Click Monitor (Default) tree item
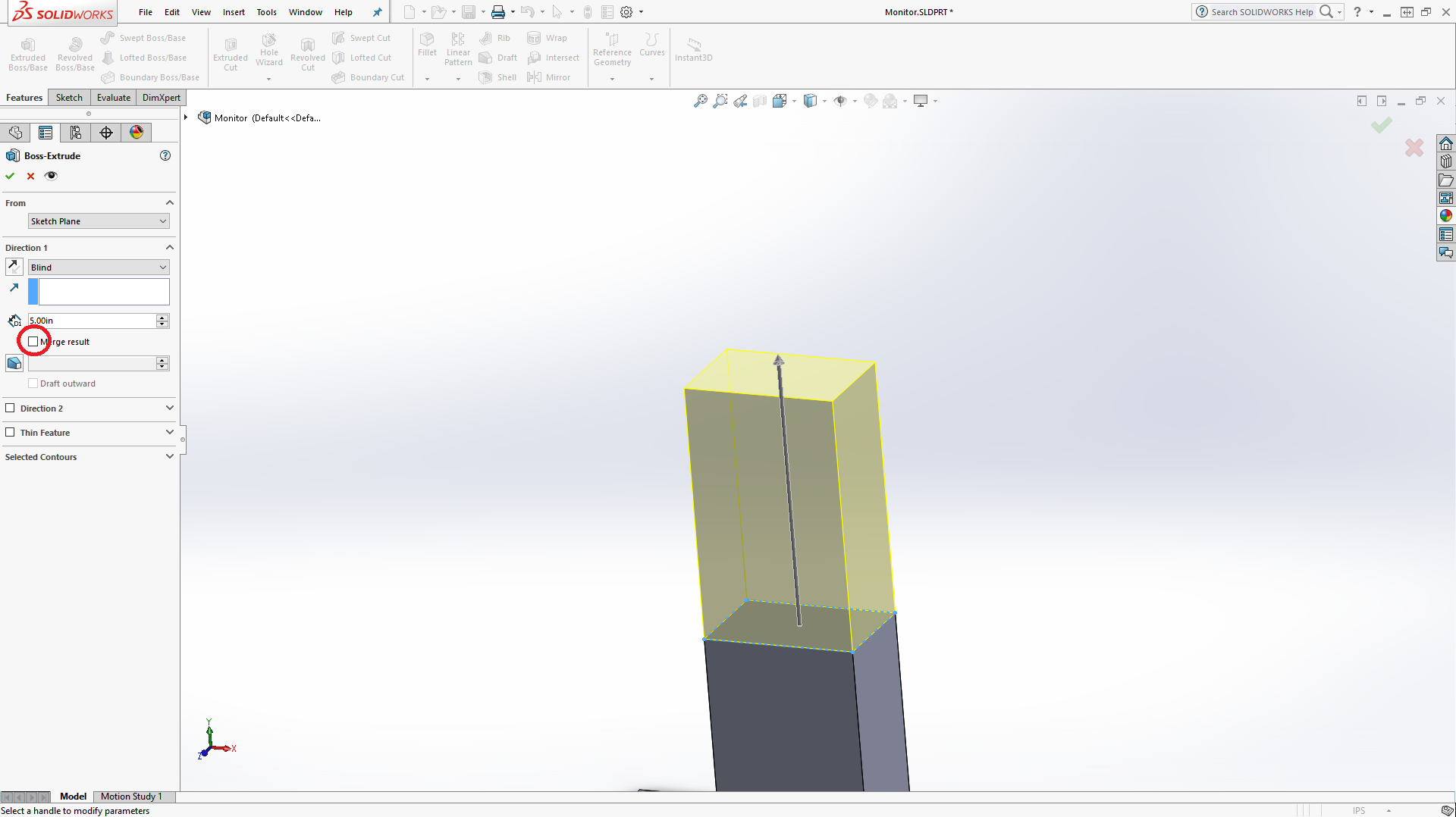This screenshot has height=817, width=1456. (x=260, y=117)
